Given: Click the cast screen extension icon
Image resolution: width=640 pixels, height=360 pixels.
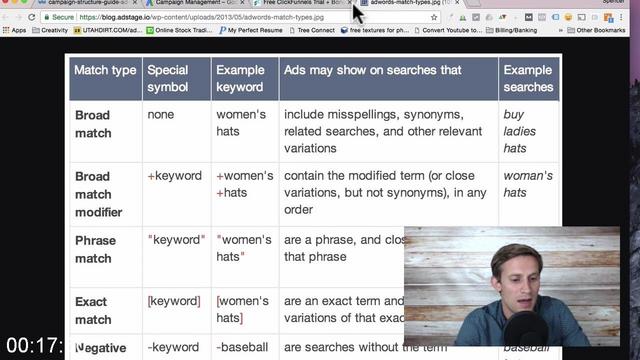Looking at the screenshot, I should [x=582, y=17].
